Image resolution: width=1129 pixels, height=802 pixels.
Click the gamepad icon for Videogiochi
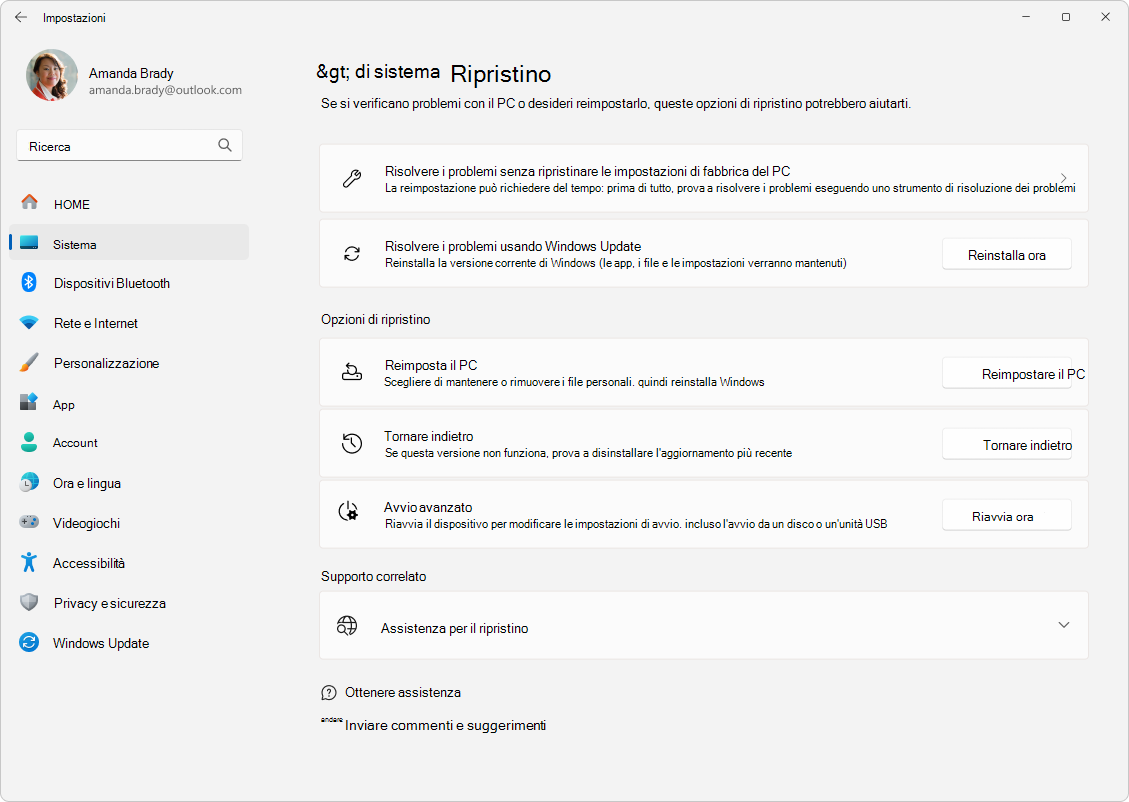[x=29, y=523]
